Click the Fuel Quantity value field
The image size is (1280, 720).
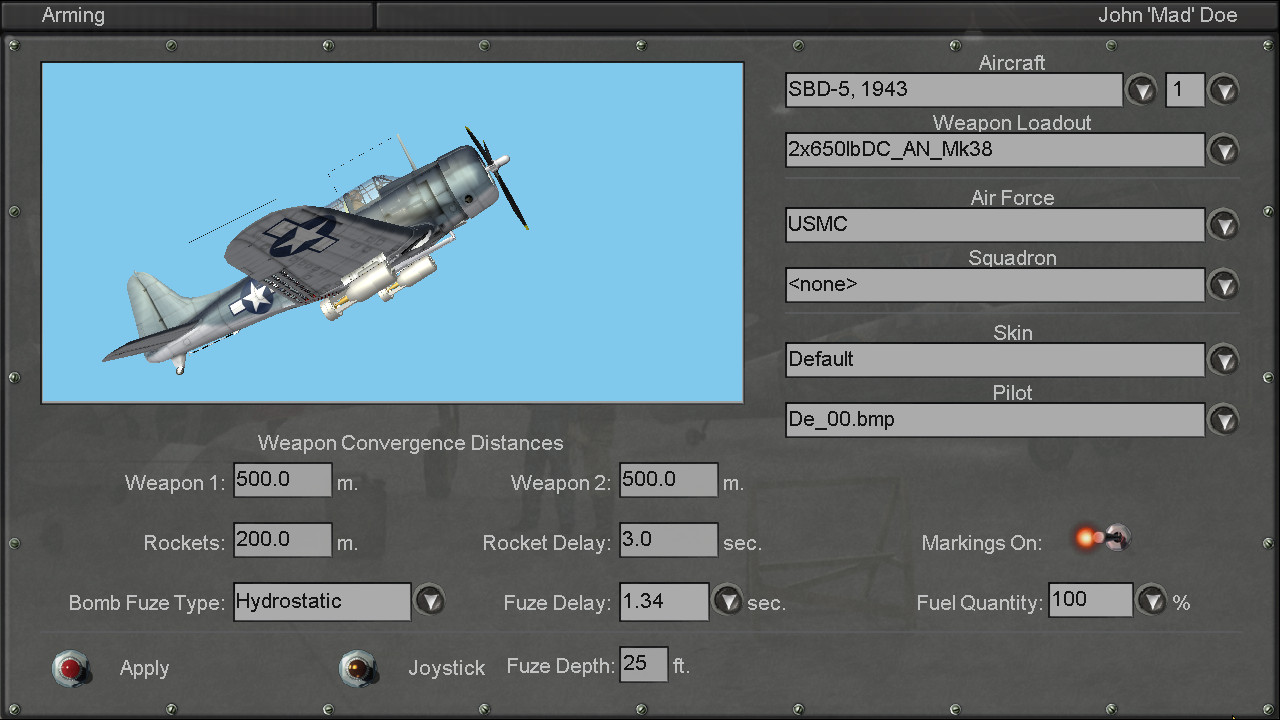[x=1091, y=600]
